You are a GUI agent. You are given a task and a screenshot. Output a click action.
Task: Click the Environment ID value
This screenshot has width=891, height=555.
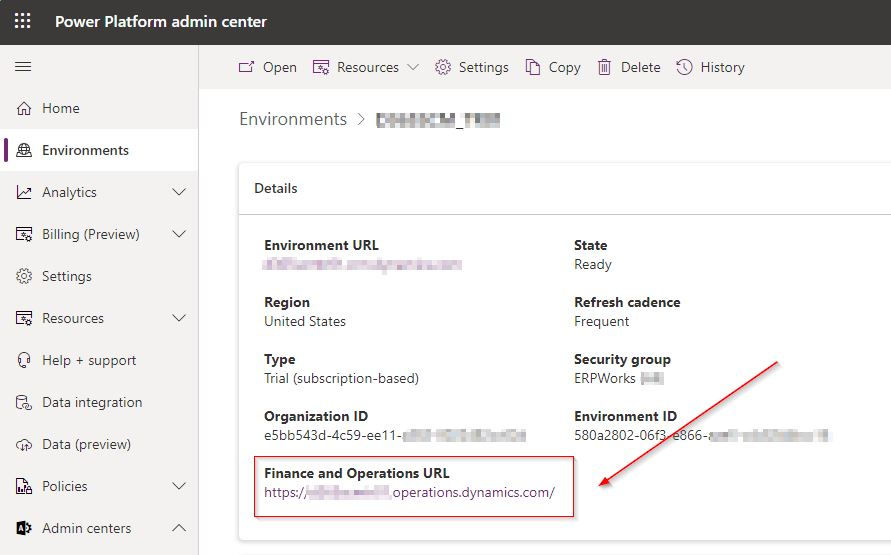[702, 436]
